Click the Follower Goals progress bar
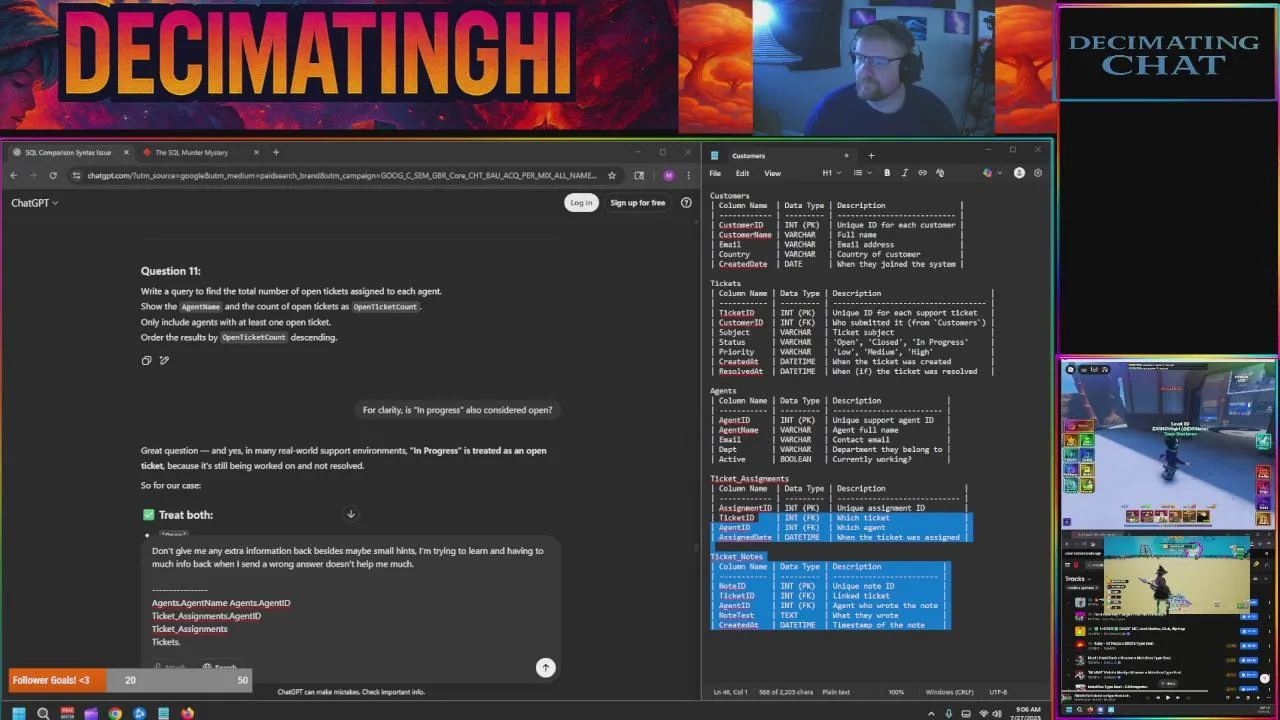1280x720 pixels. point(130,680)
